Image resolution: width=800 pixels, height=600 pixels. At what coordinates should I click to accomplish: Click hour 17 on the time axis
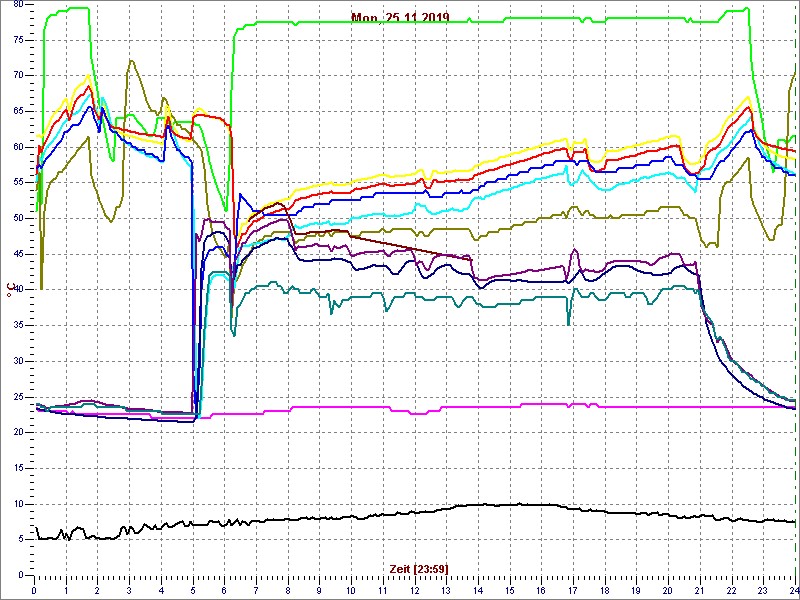[573, 591]
